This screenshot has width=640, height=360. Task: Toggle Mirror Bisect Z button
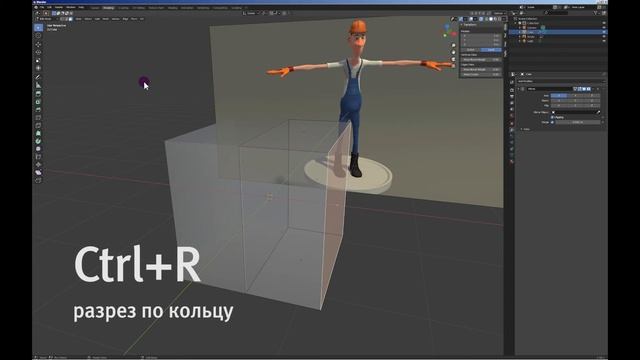pyautogui.click(x=592, y=100)
